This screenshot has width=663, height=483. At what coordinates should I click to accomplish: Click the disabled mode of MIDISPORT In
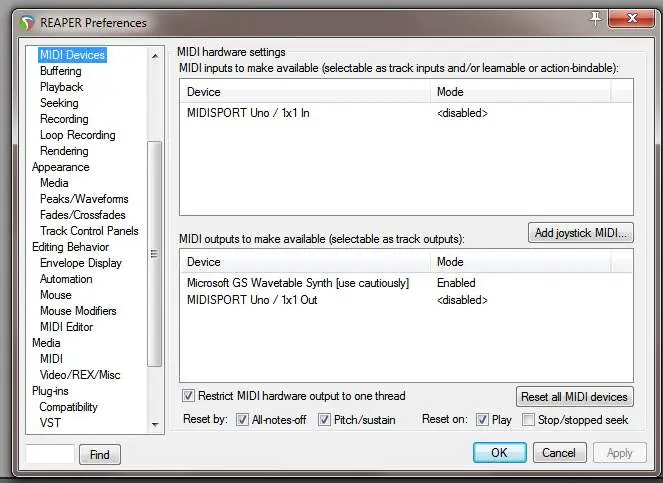coord(462,113)
